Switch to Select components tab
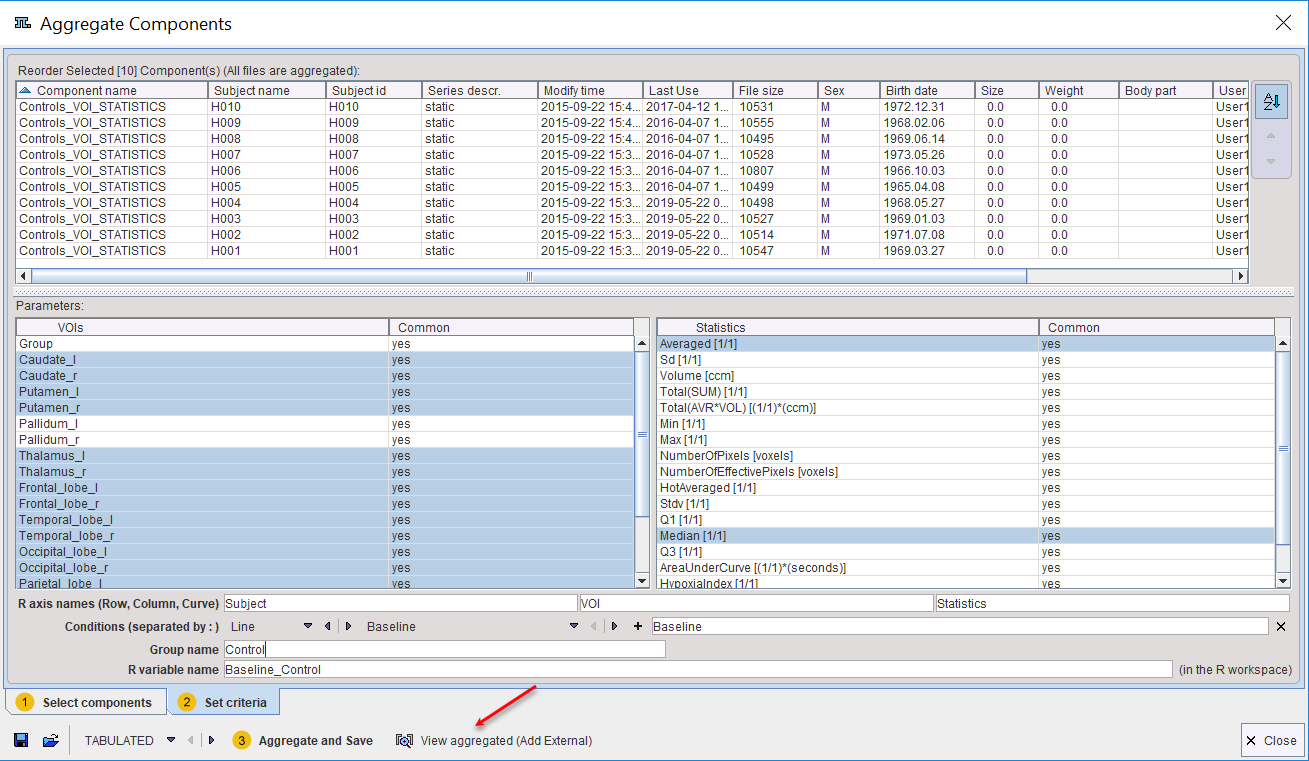 (x=86, y=702)
